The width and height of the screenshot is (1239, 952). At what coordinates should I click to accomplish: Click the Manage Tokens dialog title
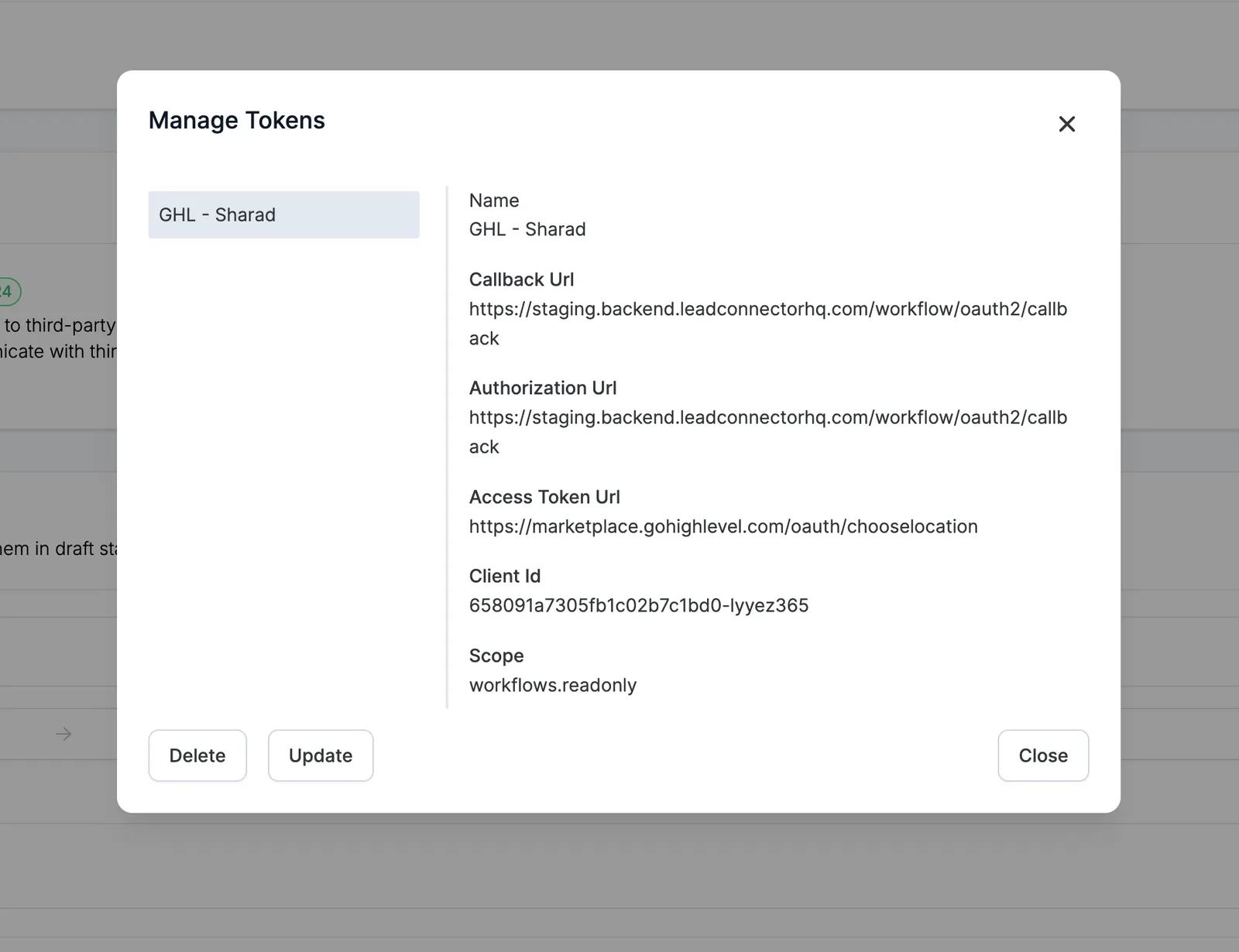tap(237, 120)
